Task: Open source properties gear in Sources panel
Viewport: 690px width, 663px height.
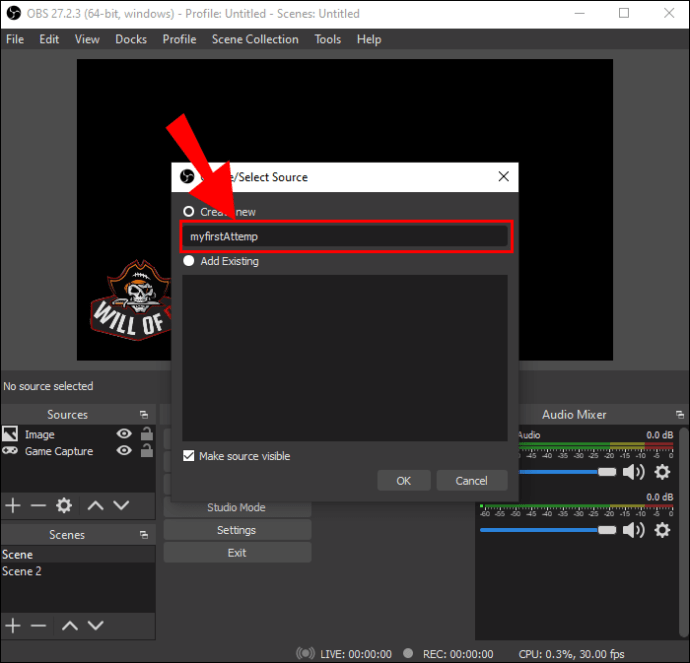Action: [64, 505]
